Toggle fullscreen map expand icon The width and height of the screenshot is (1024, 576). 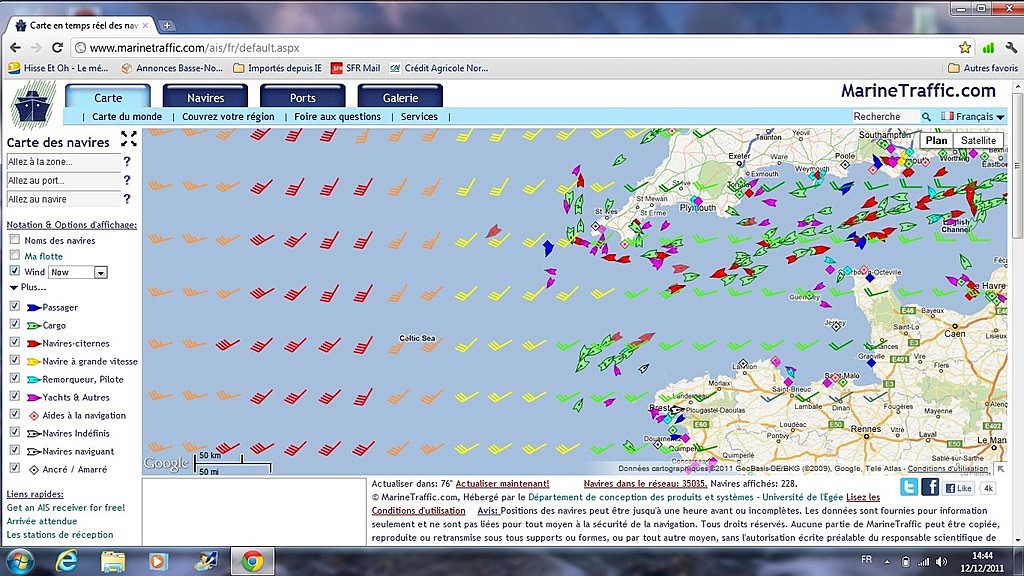[x=129, y=138]
